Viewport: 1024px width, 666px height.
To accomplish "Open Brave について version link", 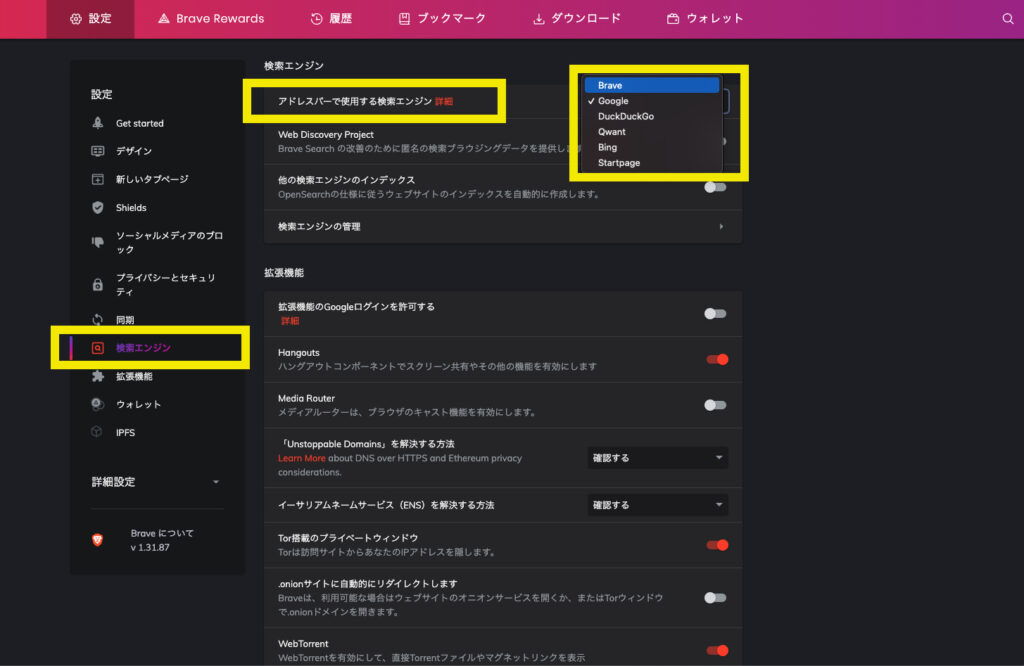I will (162, 540).
